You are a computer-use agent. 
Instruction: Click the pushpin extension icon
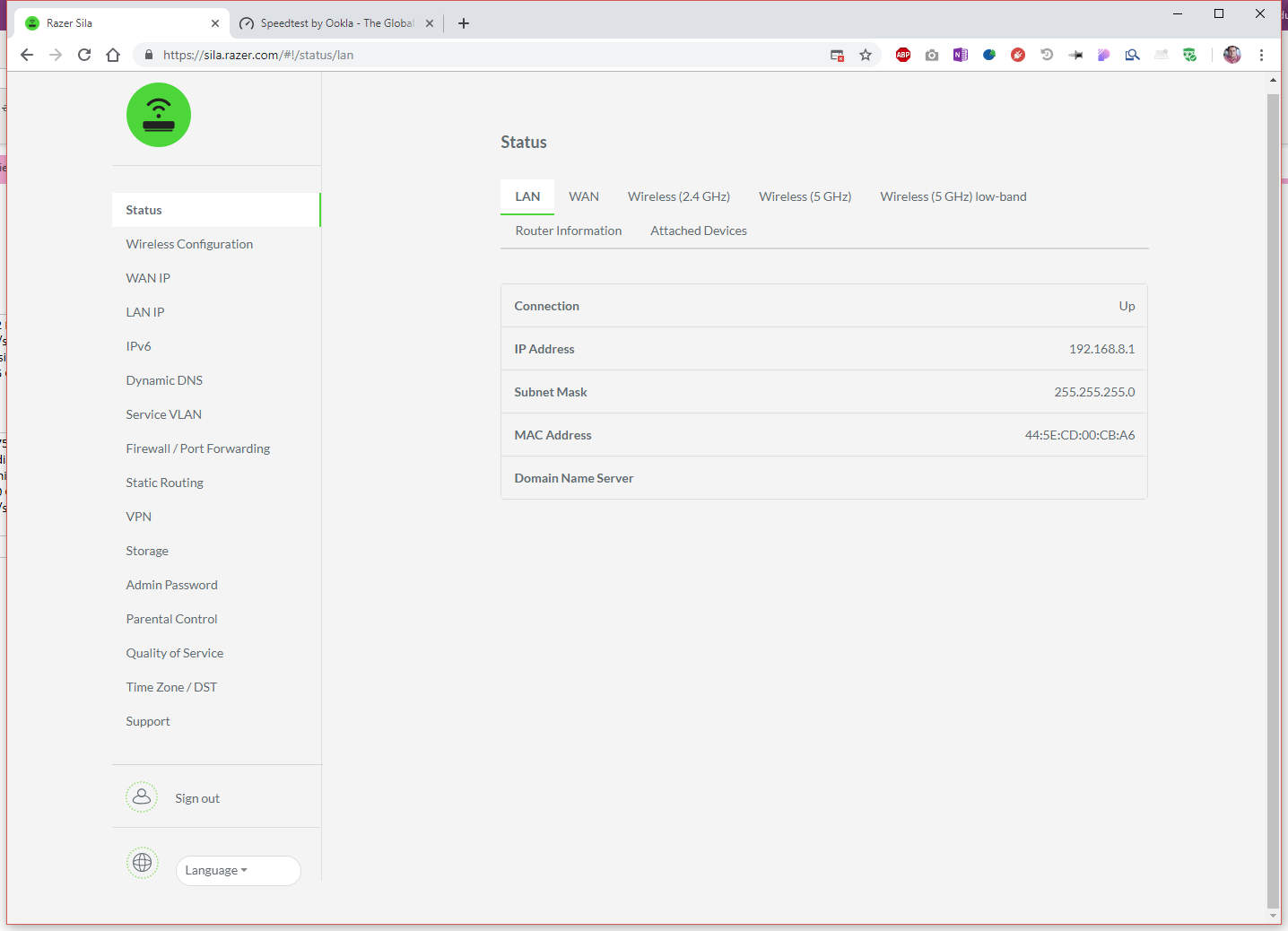1075,55
